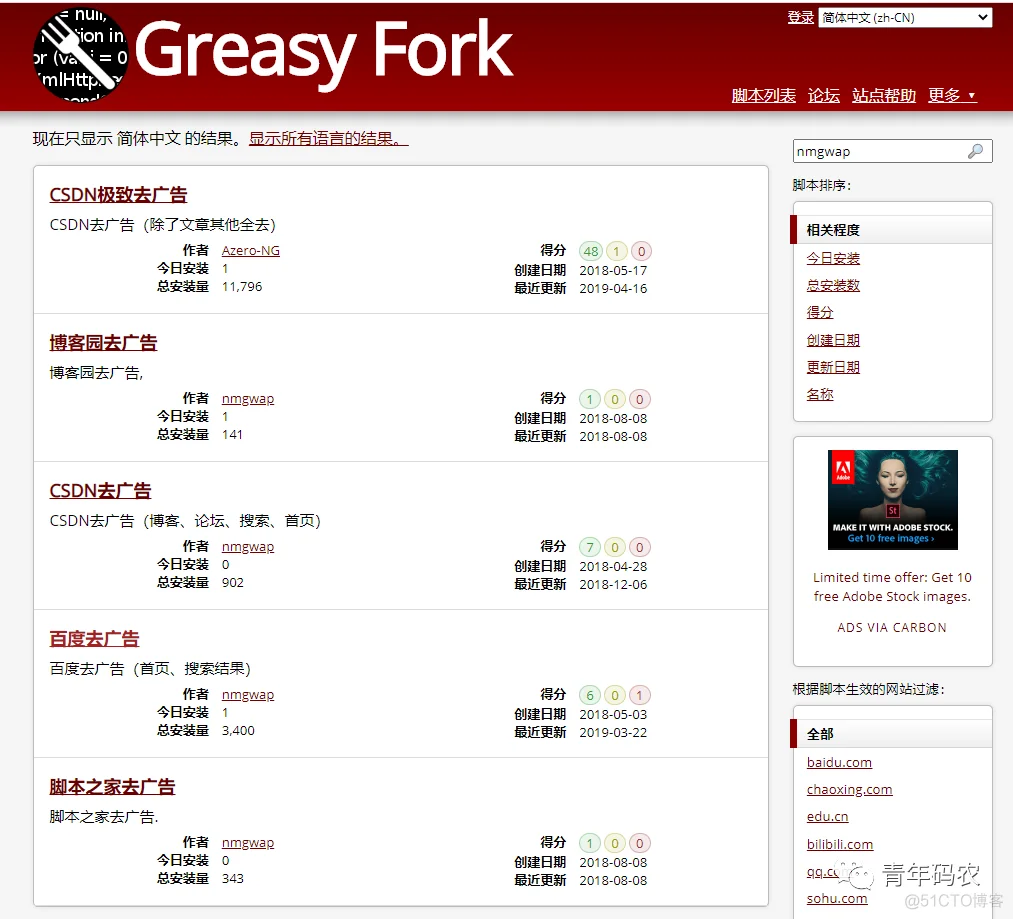Click the green rating 6 badge for 百度去广告

(x=589, y=695)
